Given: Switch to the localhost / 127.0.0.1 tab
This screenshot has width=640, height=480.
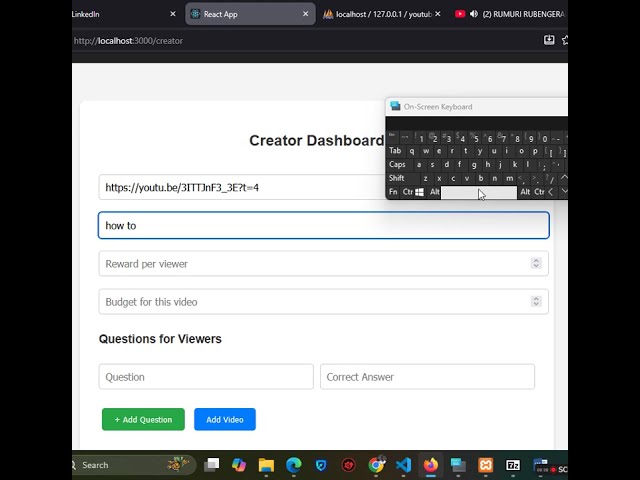Looking at the screenshot, I should (382, 14).
